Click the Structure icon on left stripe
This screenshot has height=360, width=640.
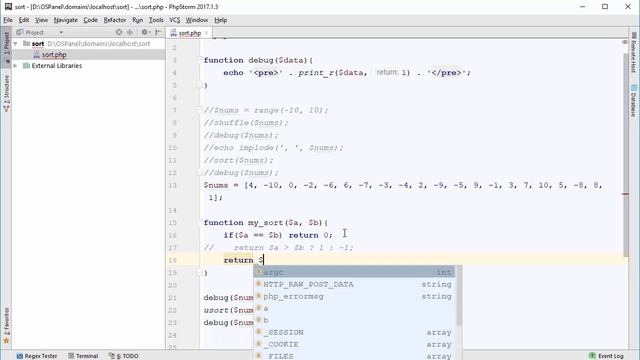pos(6,109)
